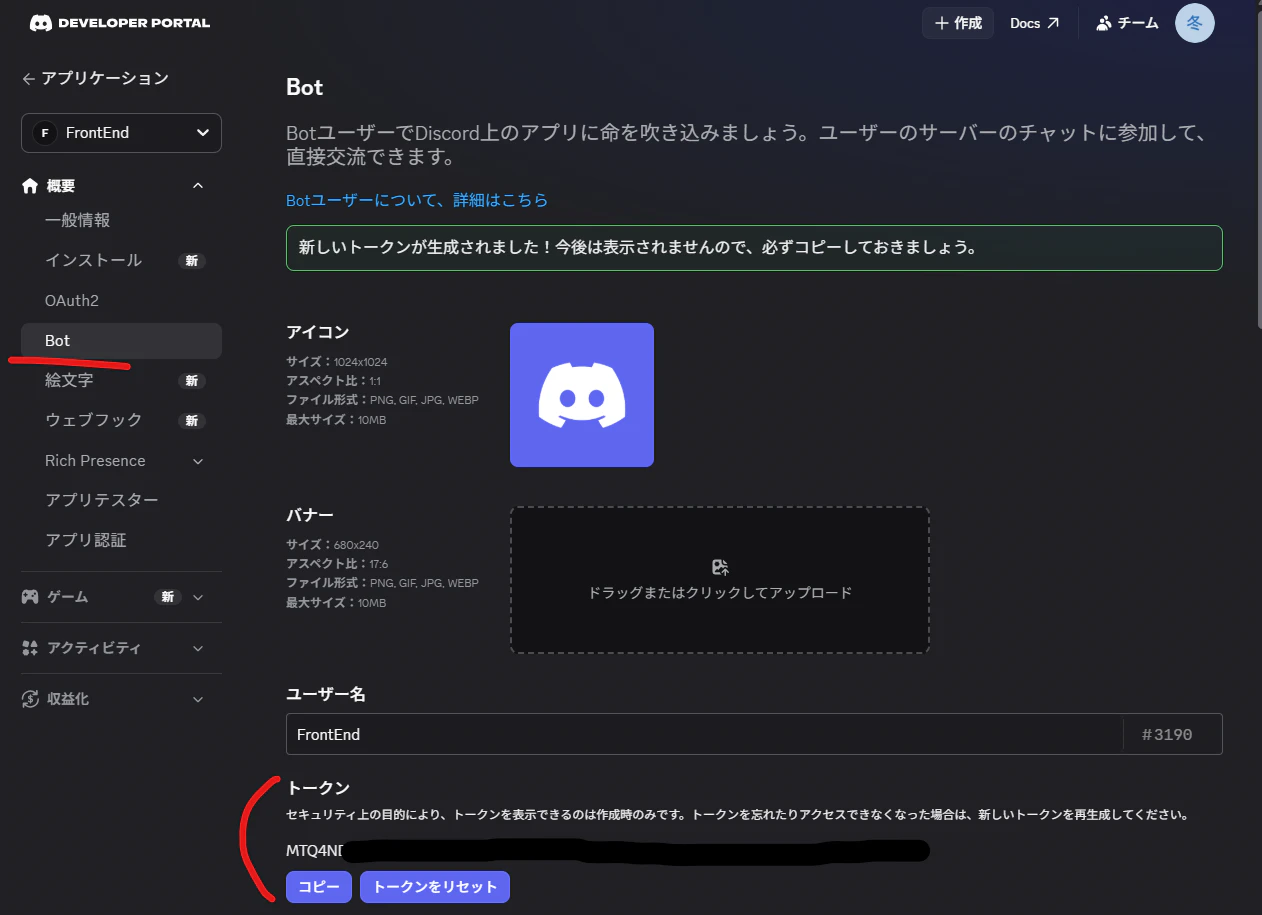The height and width of the screenshot is (915, 1262).
Task: Click the 新 badge beside ウェブフック
Action: [192, 421]
